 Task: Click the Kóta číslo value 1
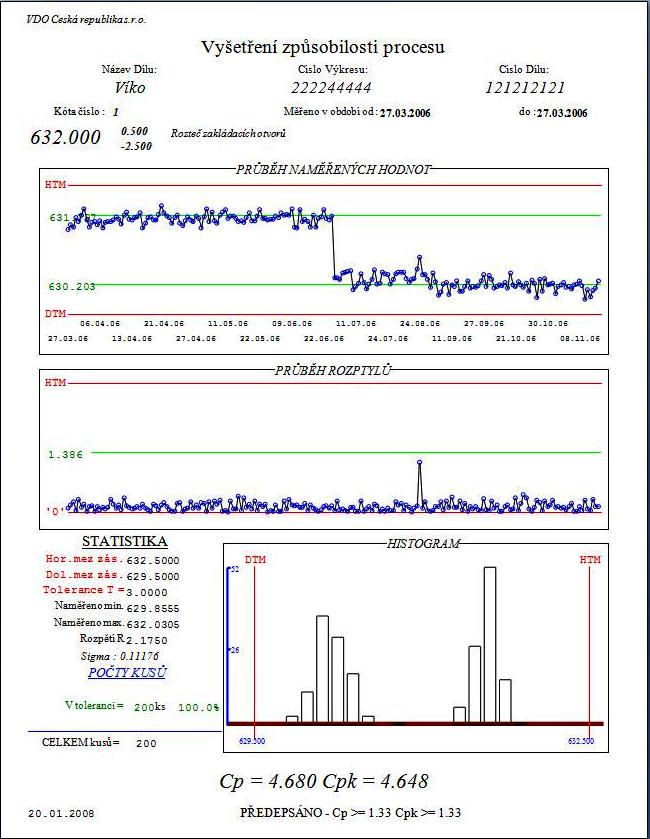(x=116, y=112)
